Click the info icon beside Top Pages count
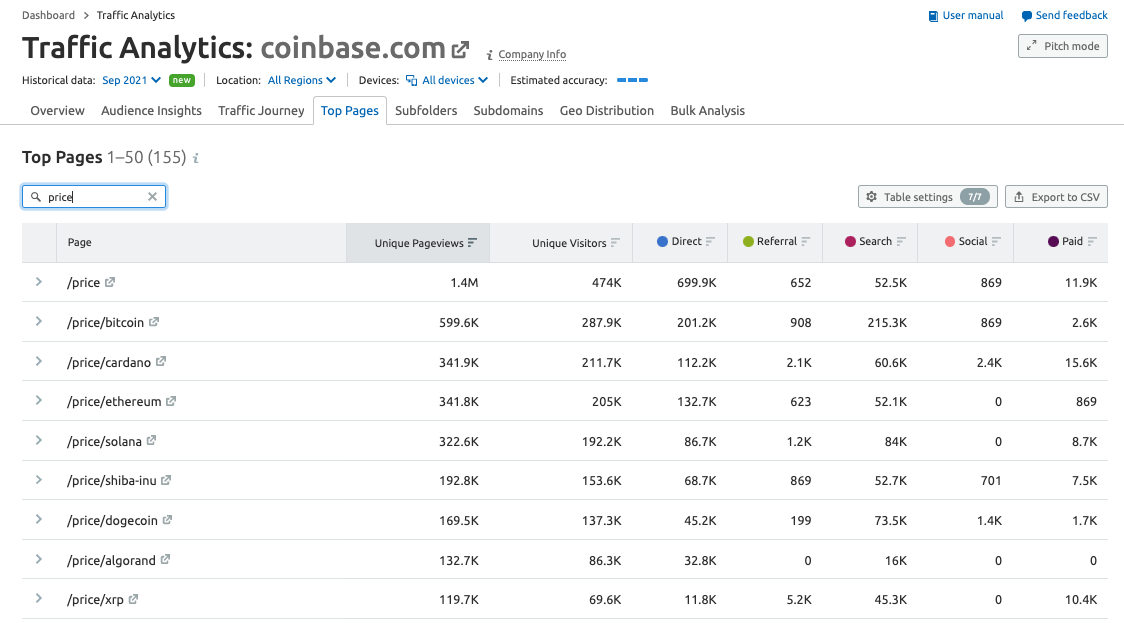 pyautogui.click(x=196, y=158)
